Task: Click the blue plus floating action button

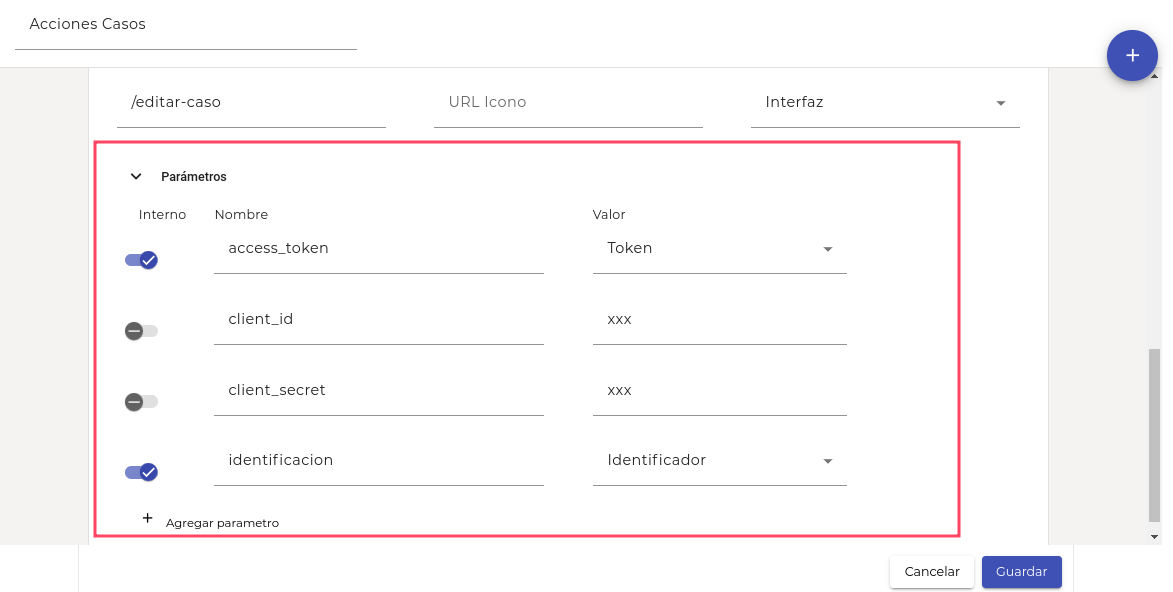Action: pos(1132,55)
